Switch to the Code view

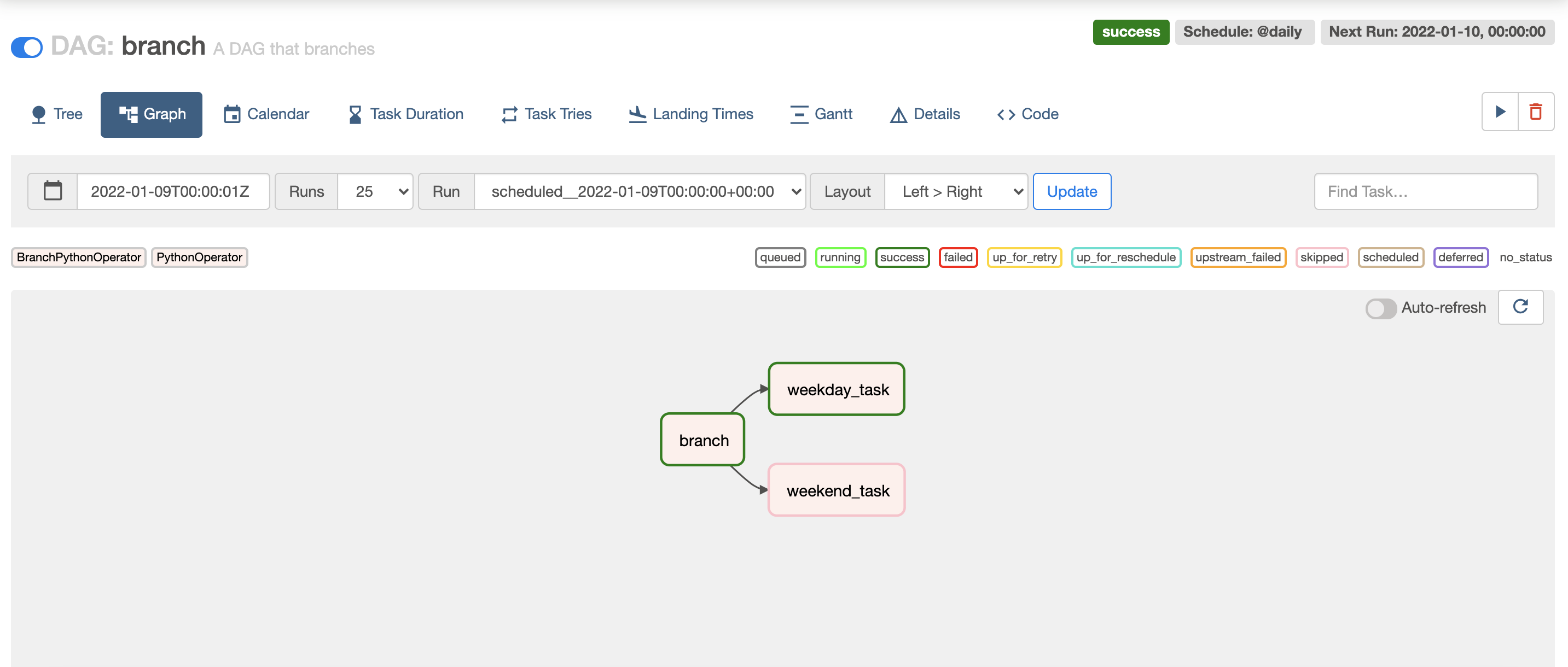(x=1027, y=114)
